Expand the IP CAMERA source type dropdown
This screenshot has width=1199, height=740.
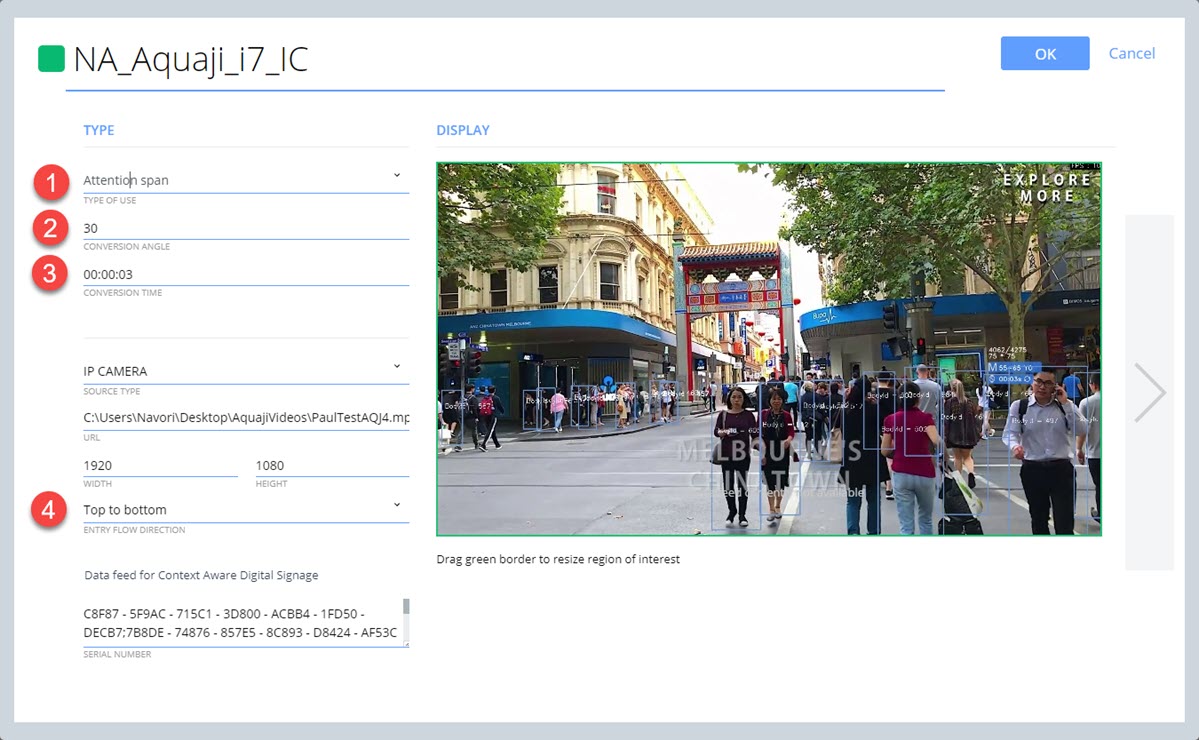[245, 371]
